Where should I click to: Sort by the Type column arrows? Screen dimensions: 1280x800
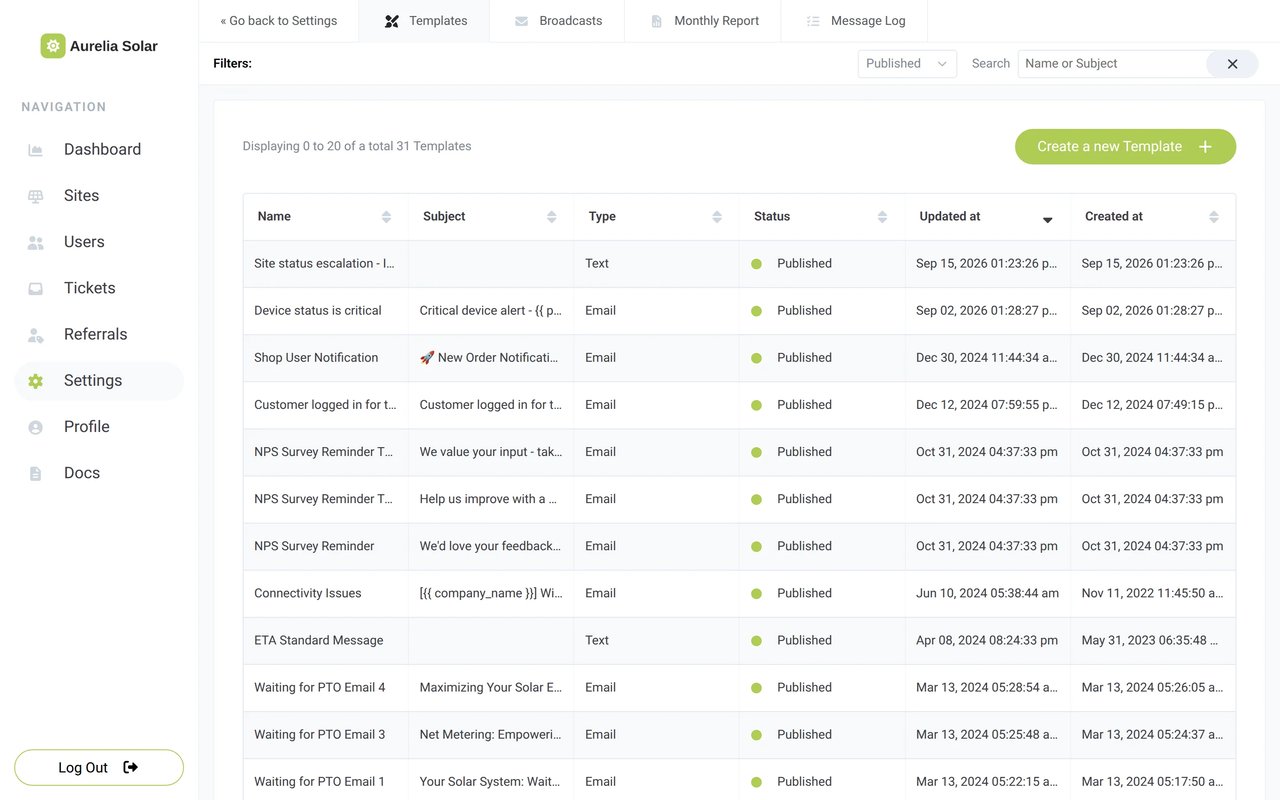tap(717, 217)
